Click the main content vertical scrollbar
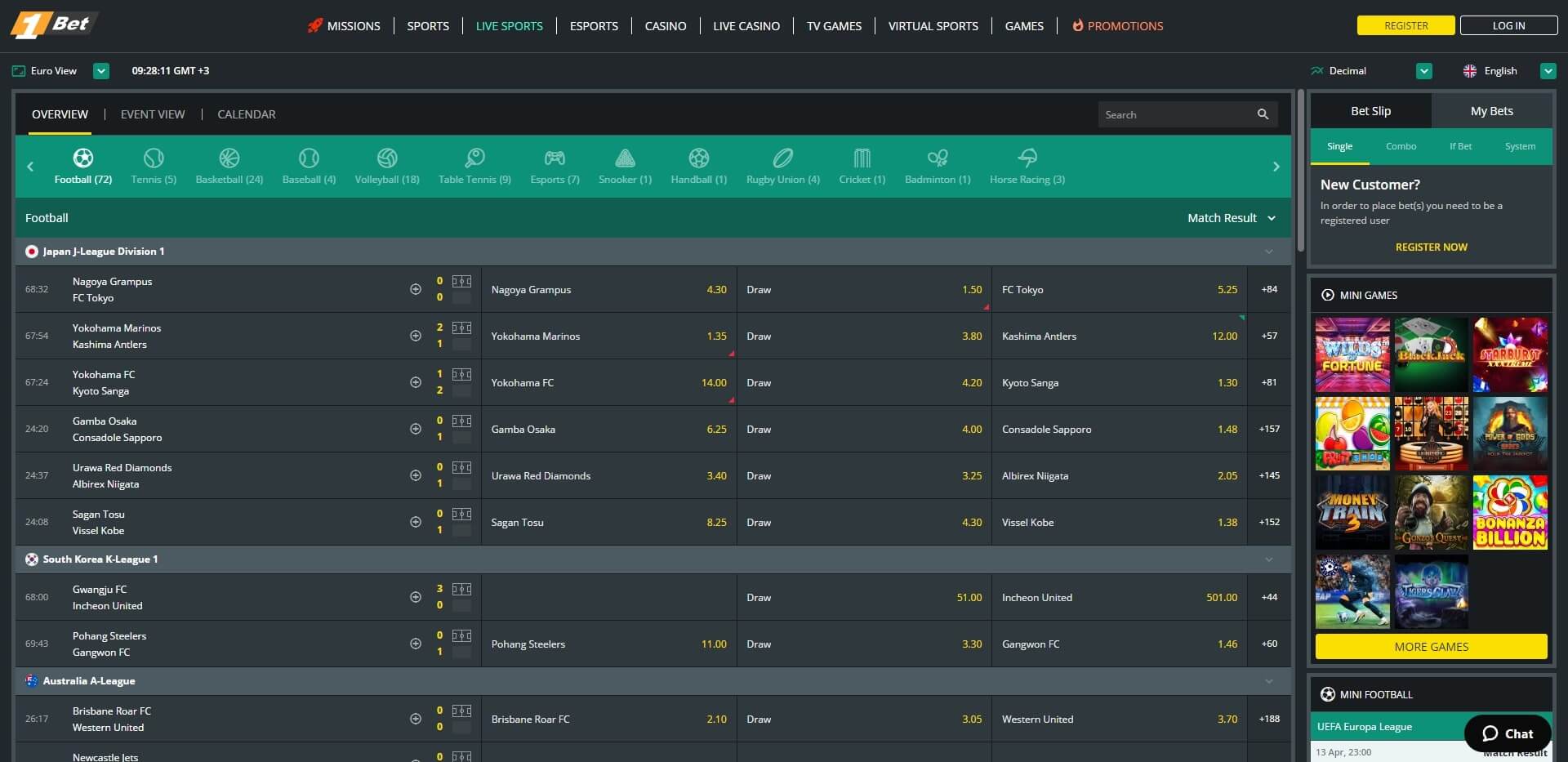This screenshot has height=762, width=1568. point(1301,170)
